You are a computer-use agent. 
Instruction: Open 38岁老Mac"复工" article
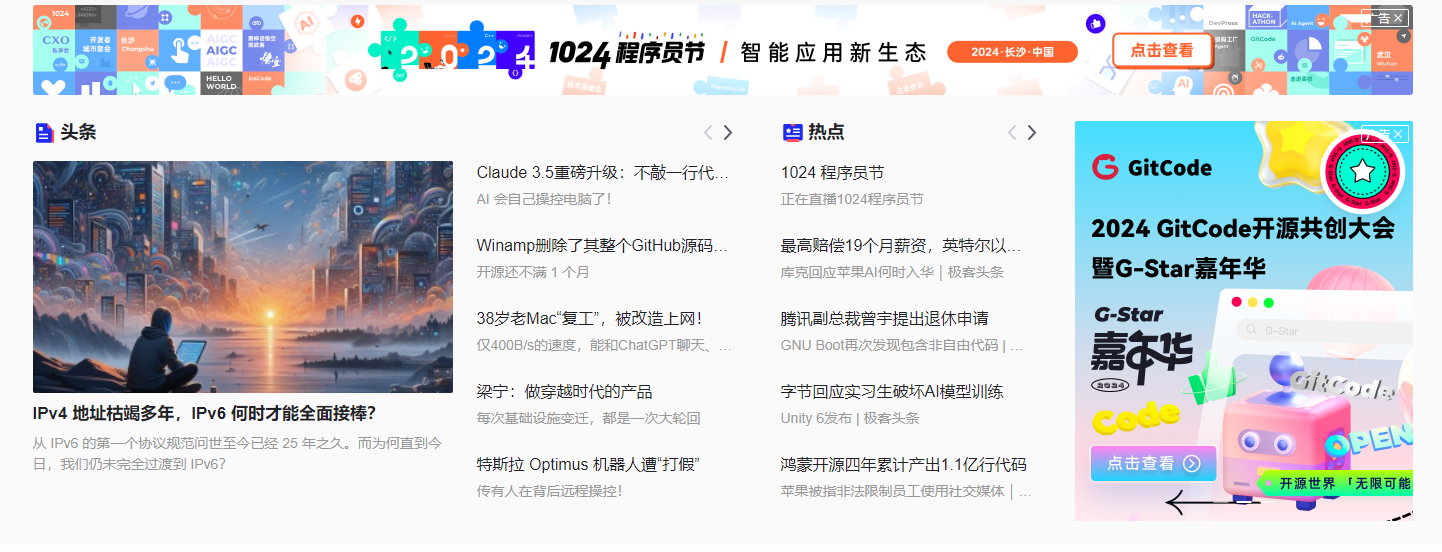(589, 319)
